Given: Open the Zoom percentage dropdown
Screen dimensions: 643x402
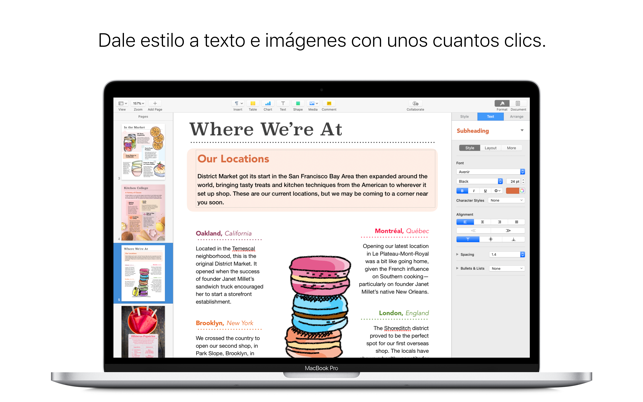Looking at the screenshot, I should pyautogui.click(x=138, y=103).
